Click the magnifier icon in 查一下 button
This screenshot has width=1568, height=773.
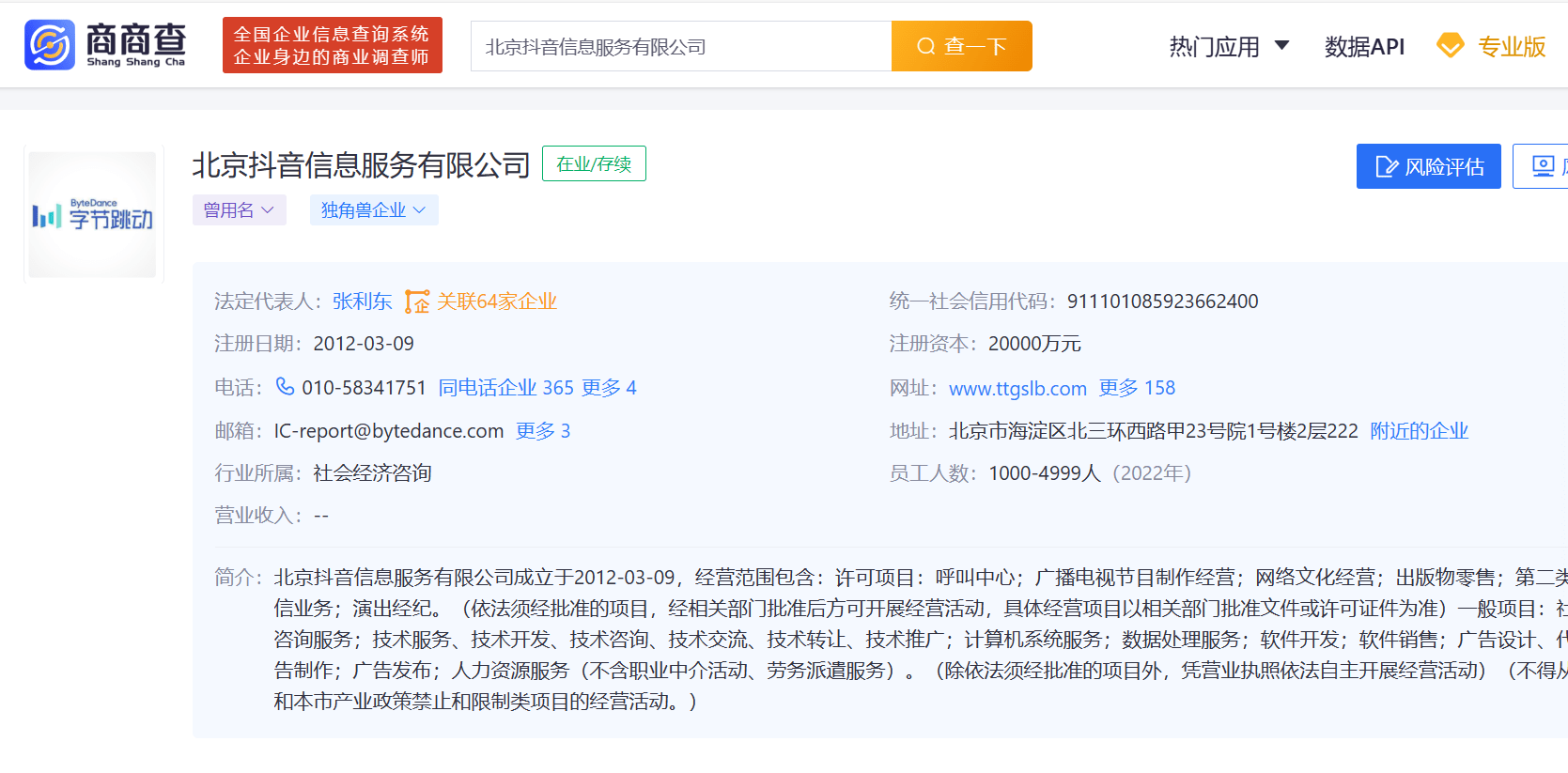(925, 47)
